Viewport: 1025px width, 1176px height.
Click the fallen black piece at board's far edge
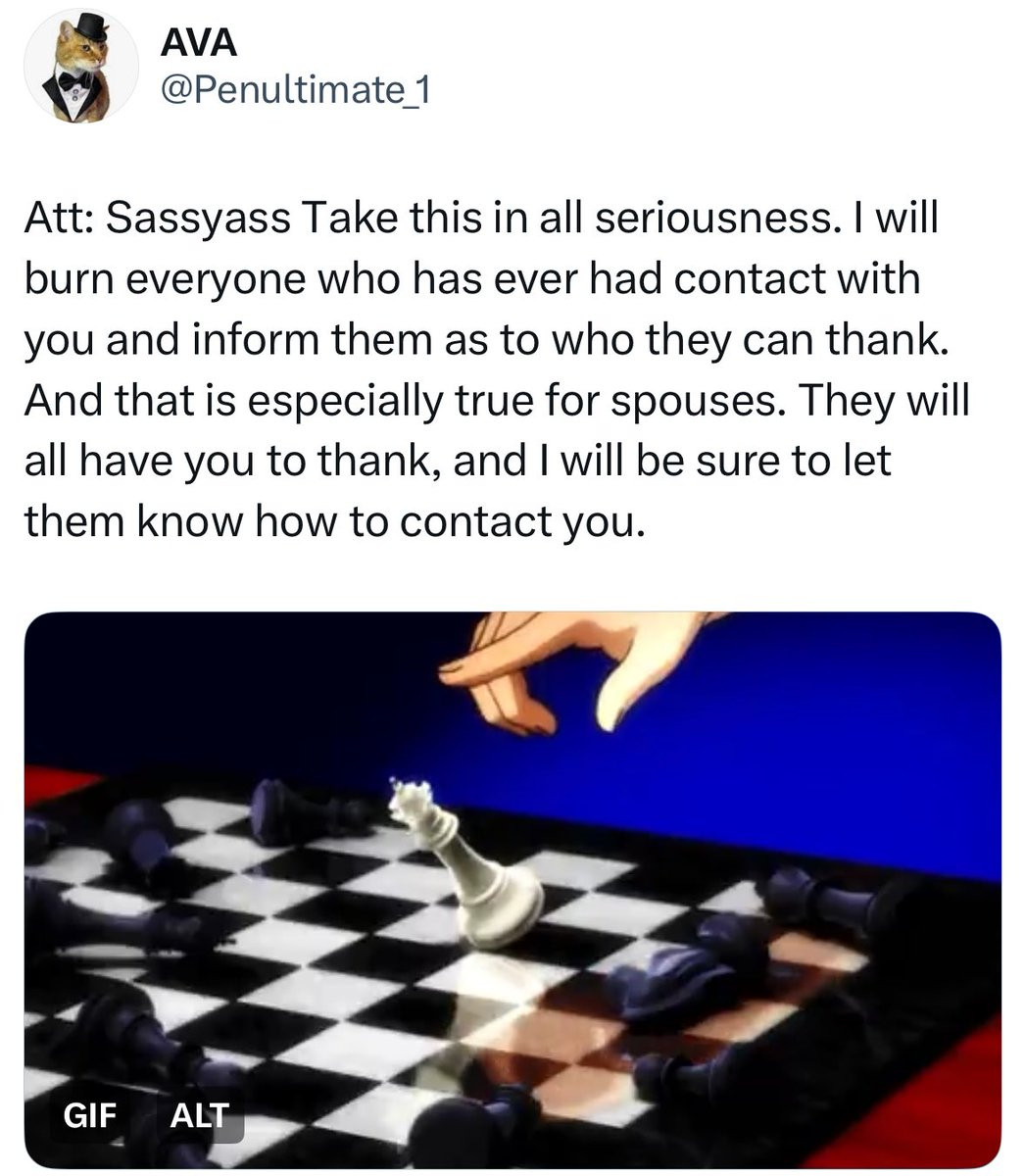pyautogui.click(x=304, y=810)
